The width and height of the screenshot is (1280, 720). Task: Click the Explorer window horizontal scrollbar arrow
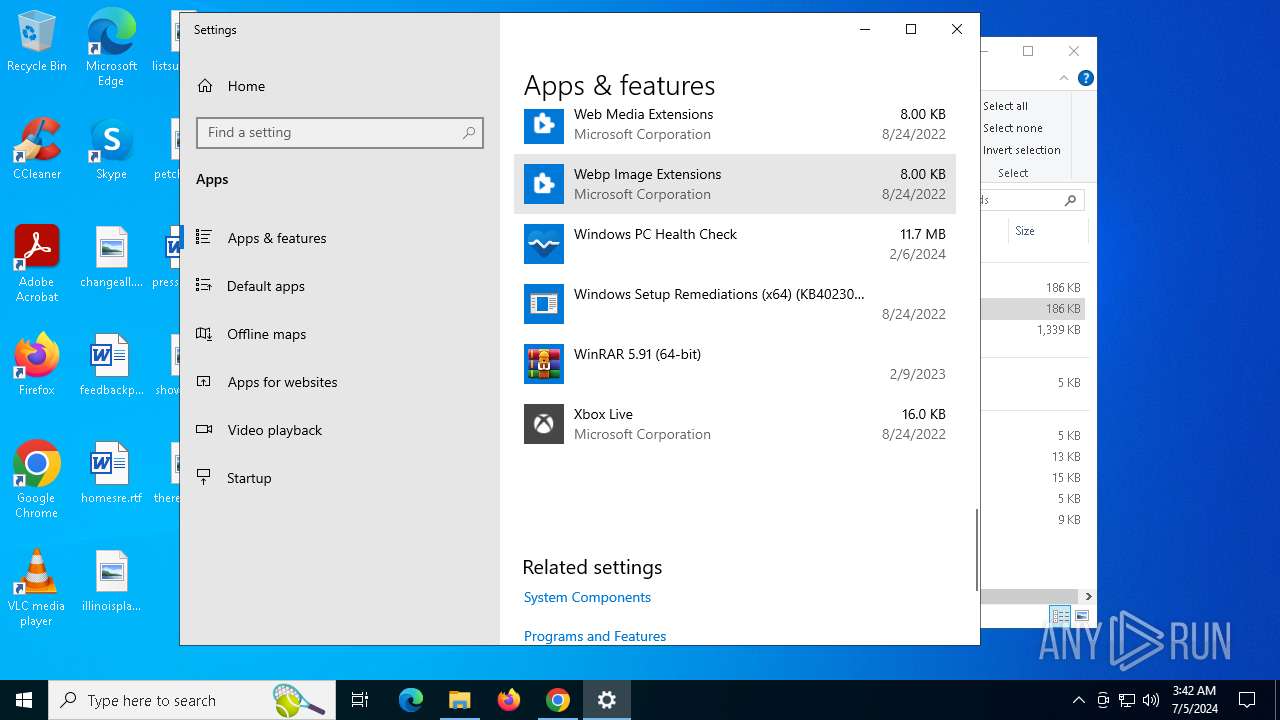(x=1088, y=596)
